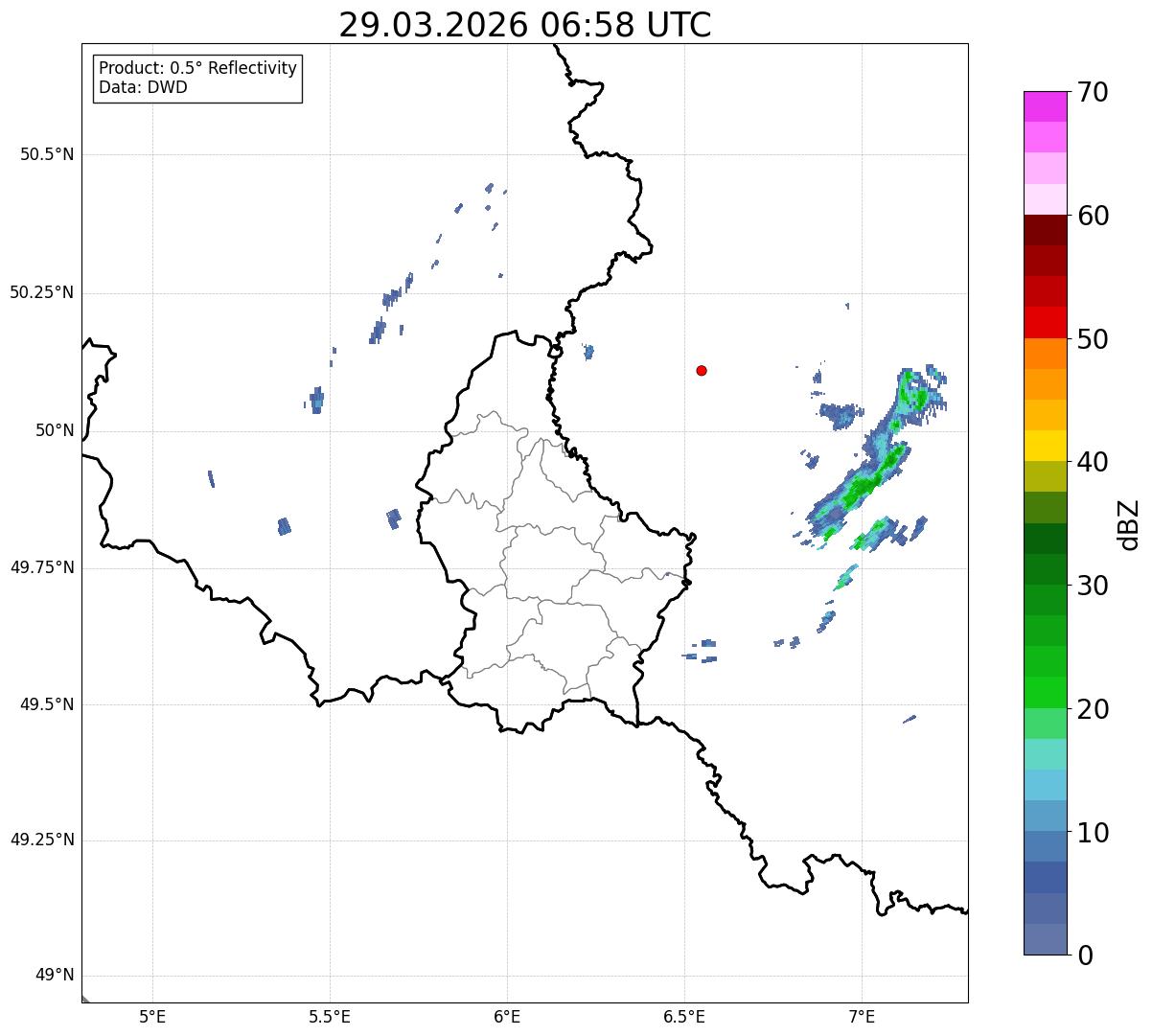This screenshot has width=1152, height=1036.
Task: Click the vertical "dBZ" colorbar label
Action: [1130, 524]
